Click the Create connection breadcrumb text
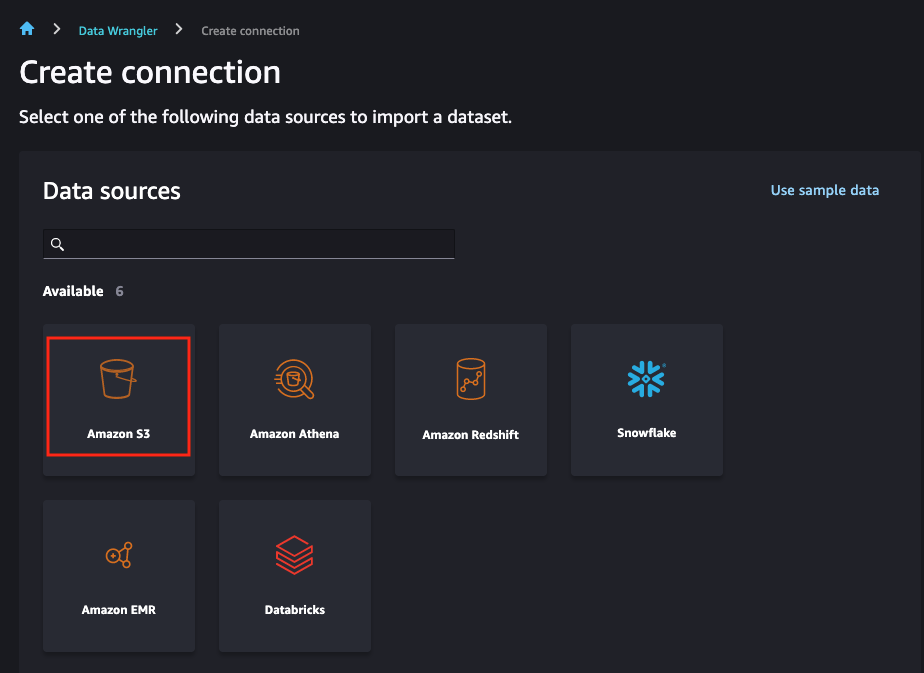 click(250, 31)
